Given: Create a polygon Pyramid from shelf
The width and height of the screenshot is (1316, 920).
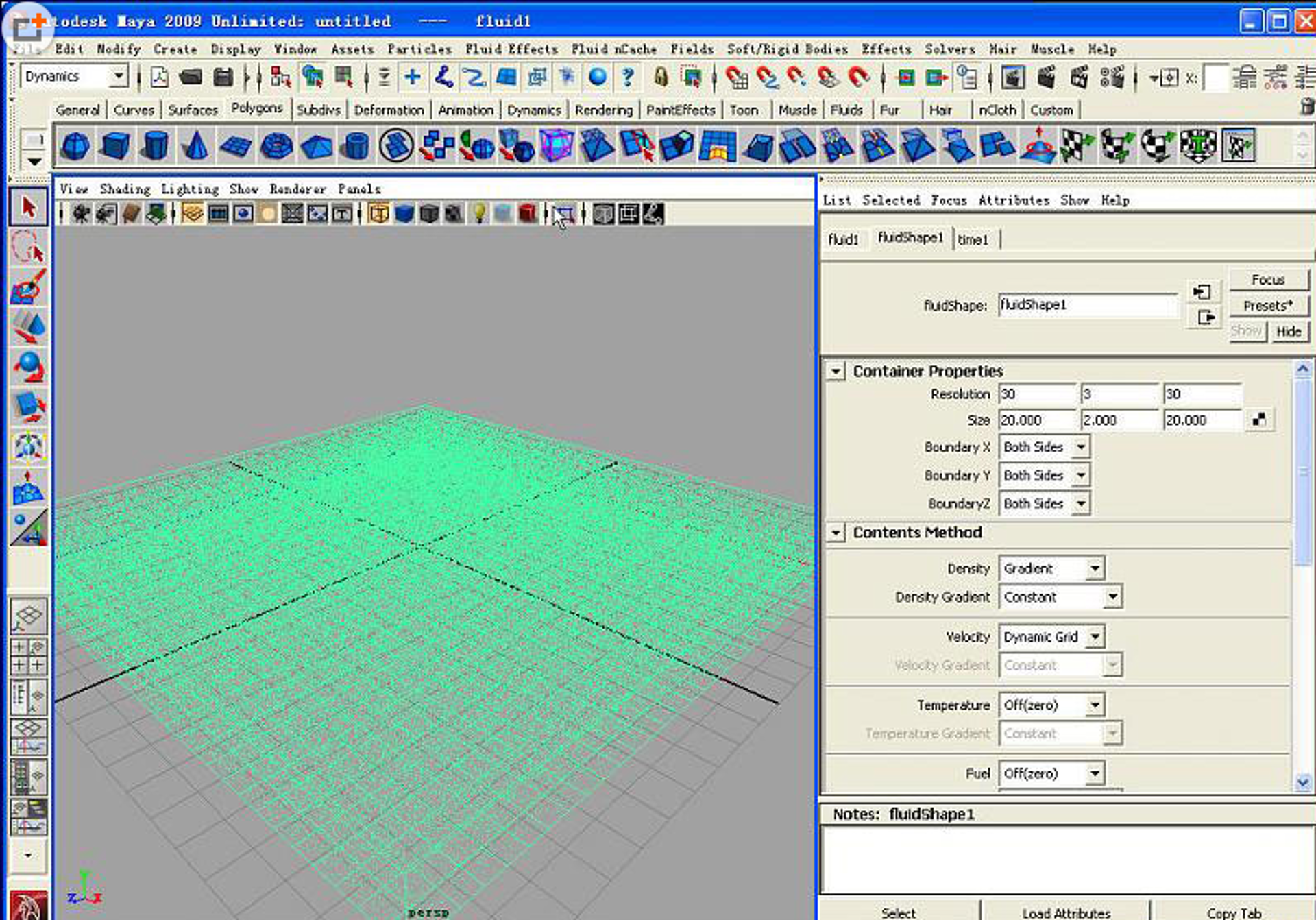Looking at the screenshot, I should [316, 146].
